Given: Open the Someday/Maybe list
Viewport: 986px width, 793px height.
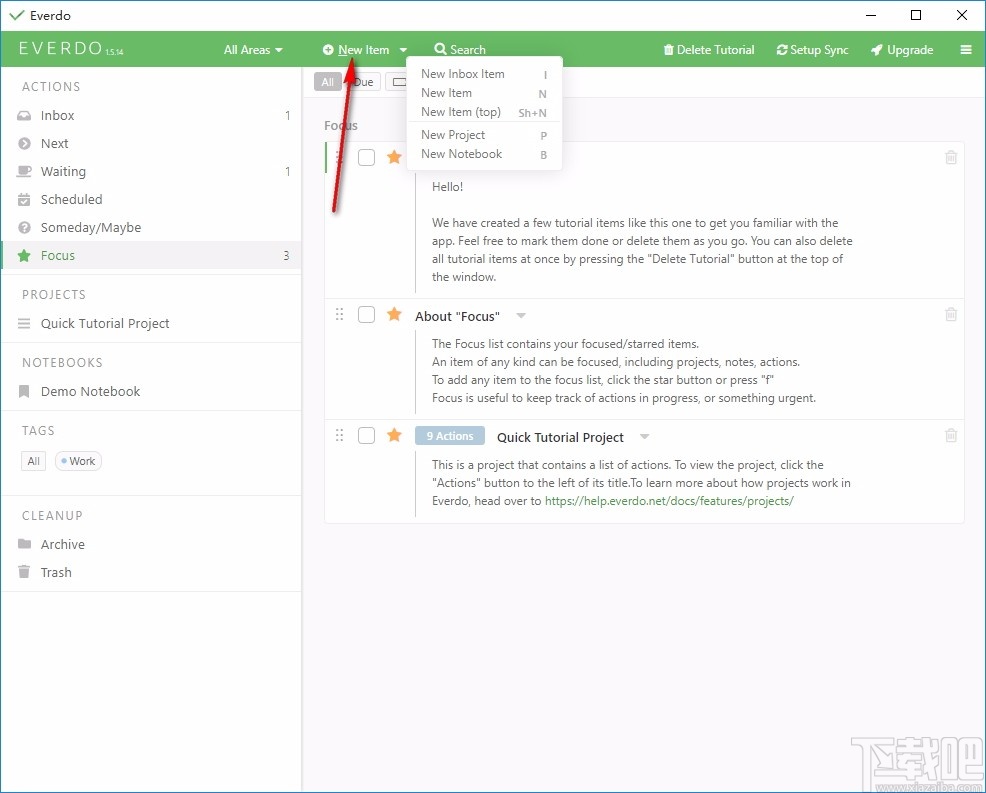Looking at the screenshot, I should click(x=151, y=228).
